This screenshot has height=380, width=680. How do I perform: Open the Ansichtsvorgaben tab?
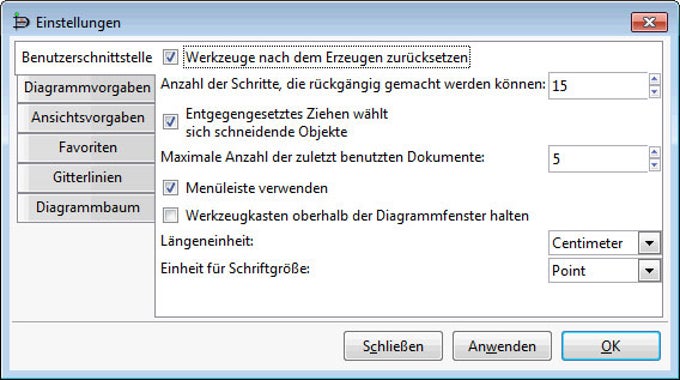coord(86,118)
